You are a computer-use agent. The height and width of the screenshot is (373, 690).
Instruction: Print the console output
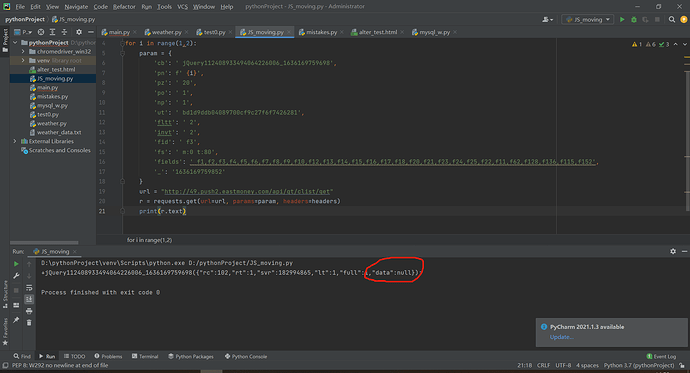coord(29,311)
